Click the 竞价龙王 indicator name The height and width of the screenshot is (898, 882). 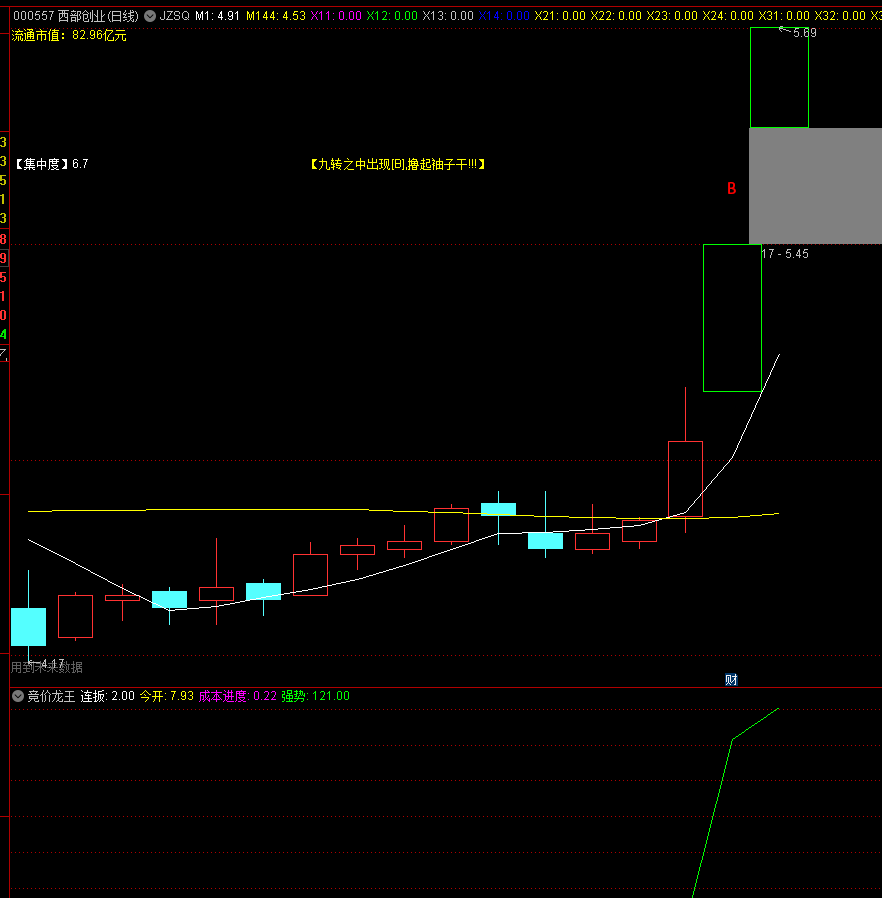(52, 696)
